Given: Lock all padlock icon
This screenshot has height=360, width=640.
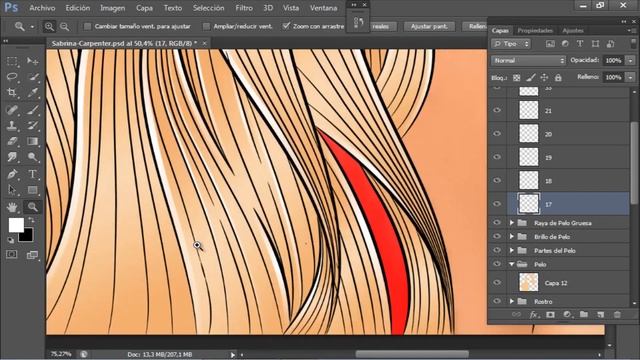Looking at the screenshot, I should click(x=558, y=78).
